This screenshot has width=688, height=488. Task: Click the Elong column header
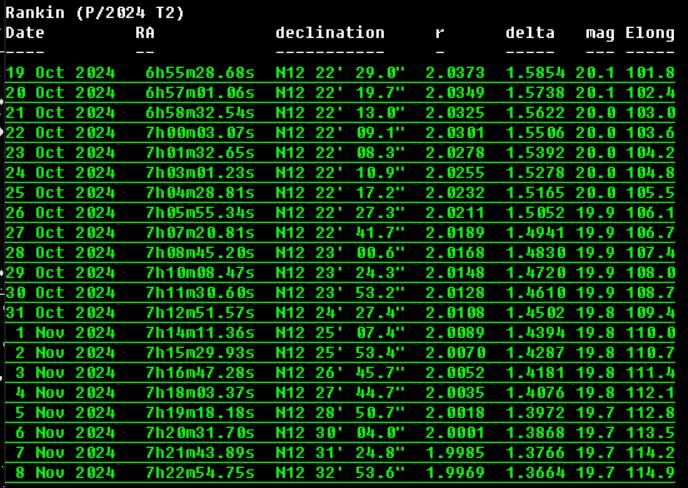coord(650,33)
